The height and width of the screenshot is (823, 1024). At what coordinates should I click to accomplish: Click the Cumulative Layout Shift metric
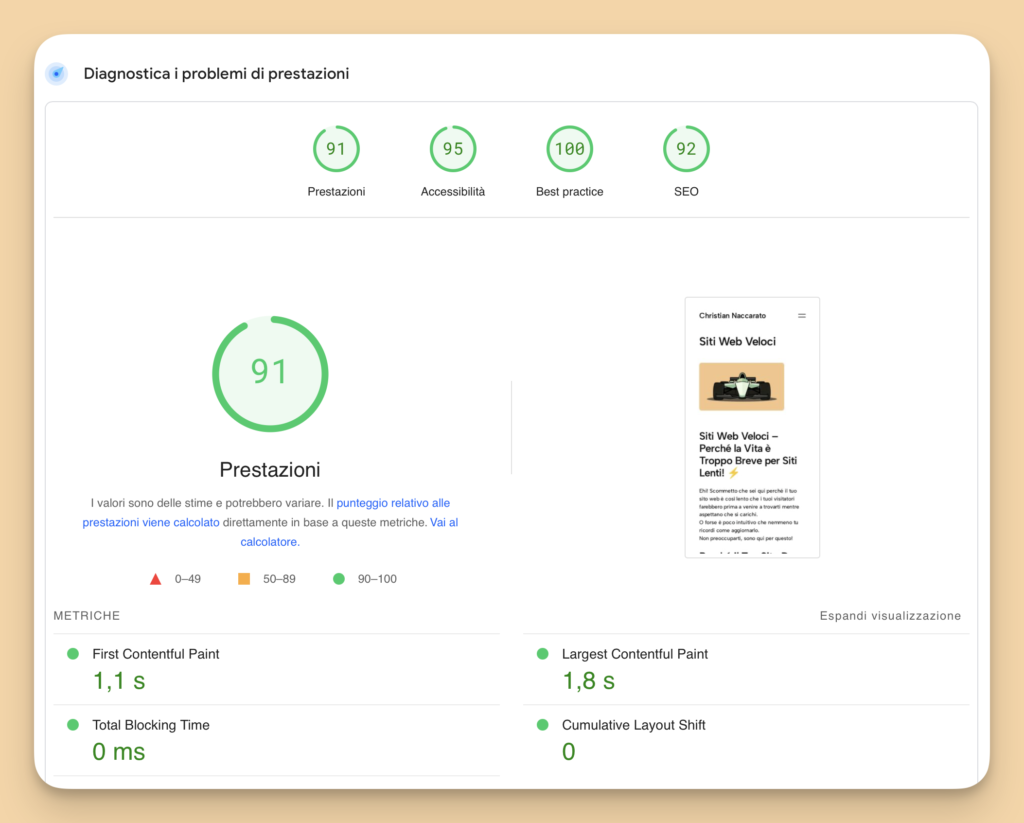[633, 725]
